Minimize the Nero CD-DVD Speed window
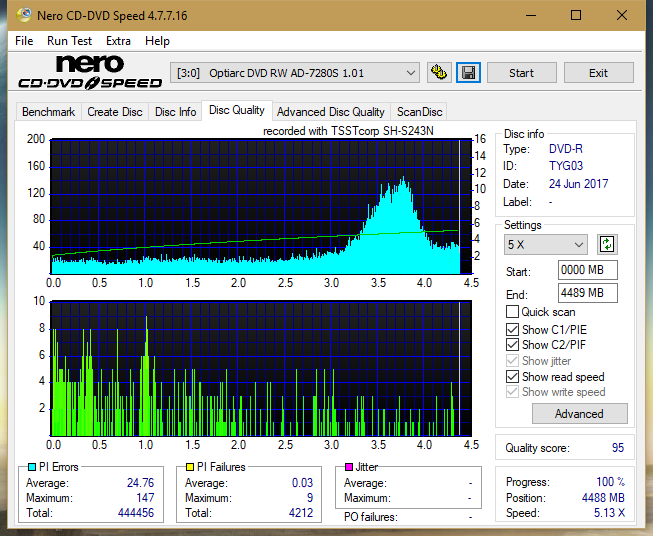The image size is (653, 536). tap(531, 15)
